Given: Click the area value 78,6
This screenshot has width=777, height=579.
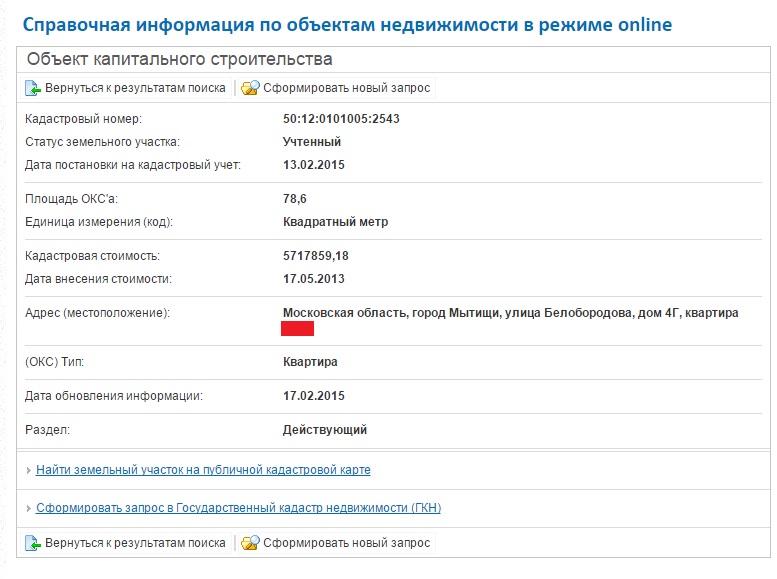Looking at the screenshot, I should tap(295, 199).
